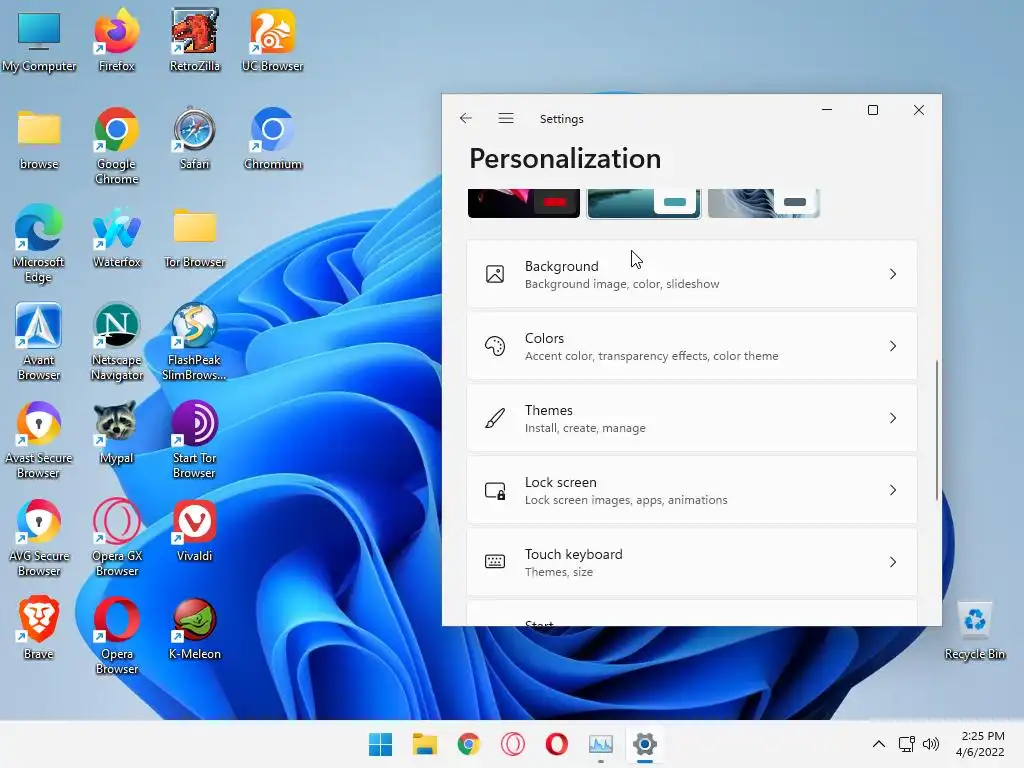Viewport: 1024px width, 768px height.
Task: Go back in the Settings window
Action: (466, 118)
